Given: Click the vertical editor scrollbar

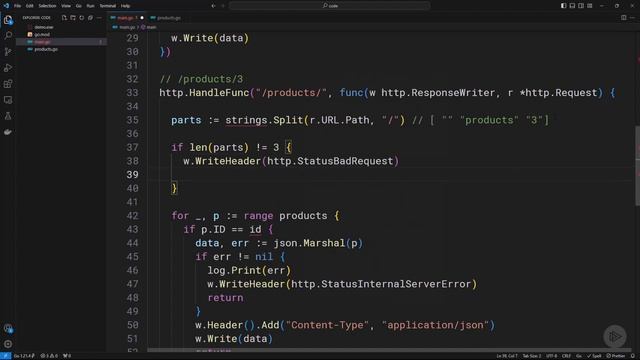Looking at the screenshot, I should click(638, 166).
